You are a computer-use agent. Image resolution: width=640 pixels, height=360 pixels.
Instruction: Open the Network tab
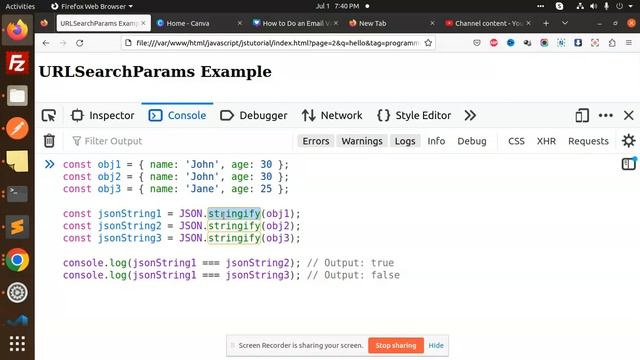pyautogui.click(x=332, y=116)
